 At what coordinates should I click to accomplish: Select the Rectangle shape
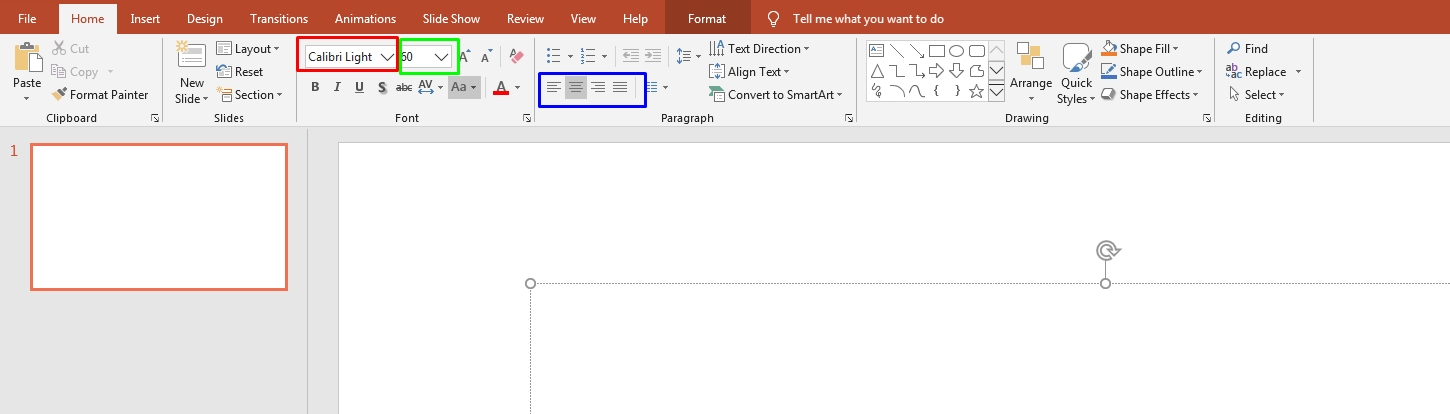click(x=937, y=51)
